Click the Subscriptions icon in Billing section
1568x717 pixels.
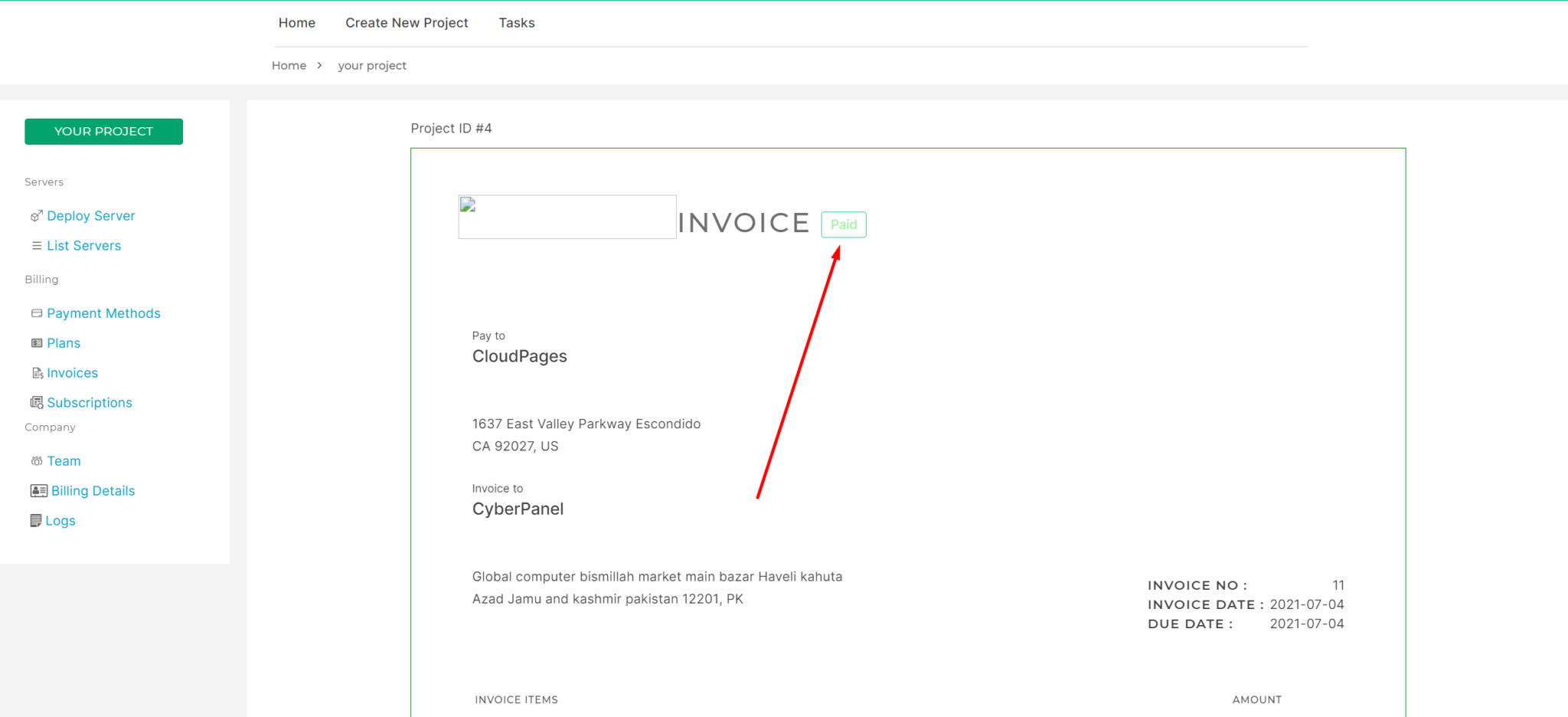tap(37, 402)
